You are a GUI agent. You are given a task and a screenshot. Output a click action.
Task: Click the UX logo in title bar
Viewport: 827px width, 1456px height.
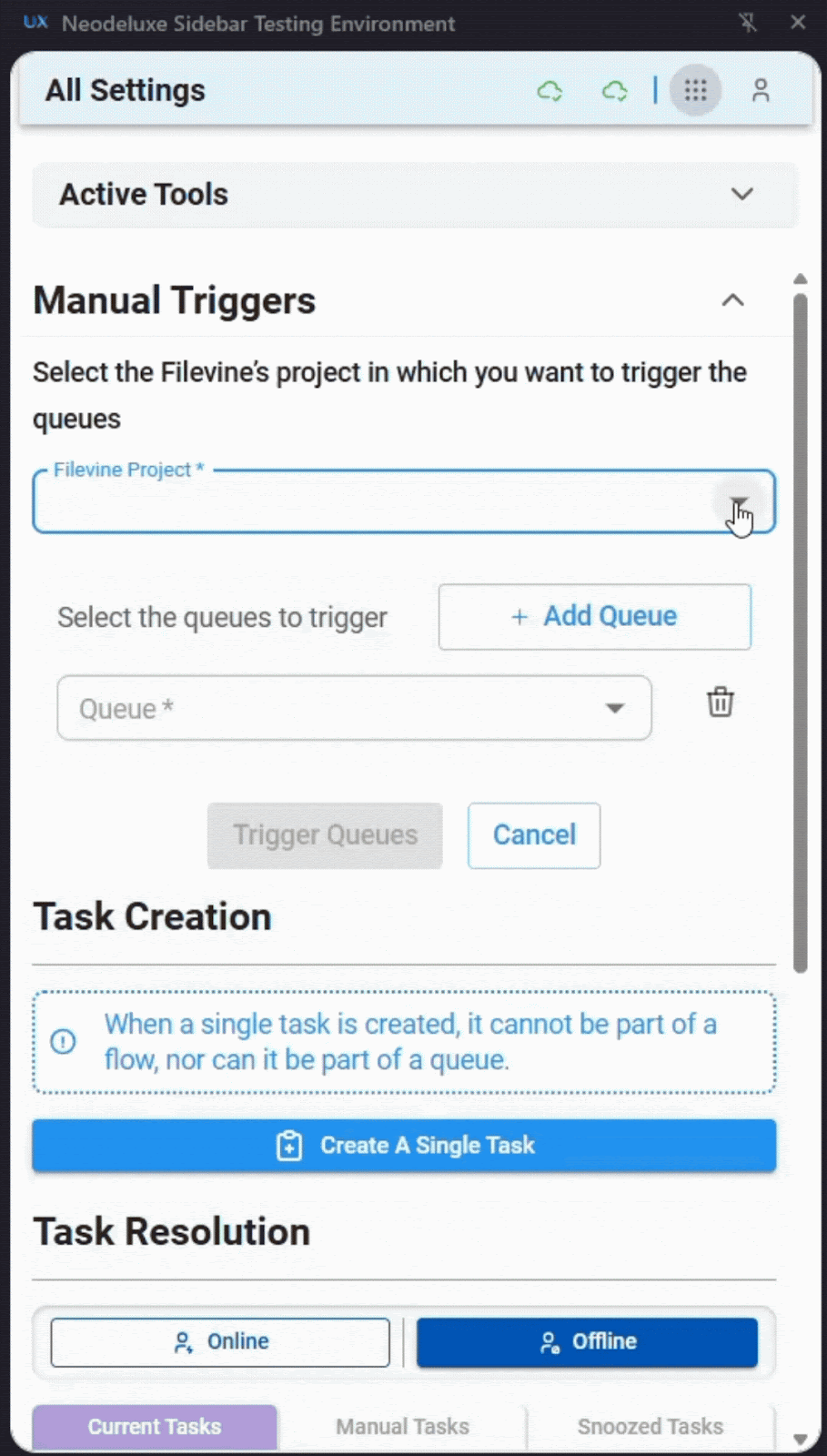click(35, 23)
